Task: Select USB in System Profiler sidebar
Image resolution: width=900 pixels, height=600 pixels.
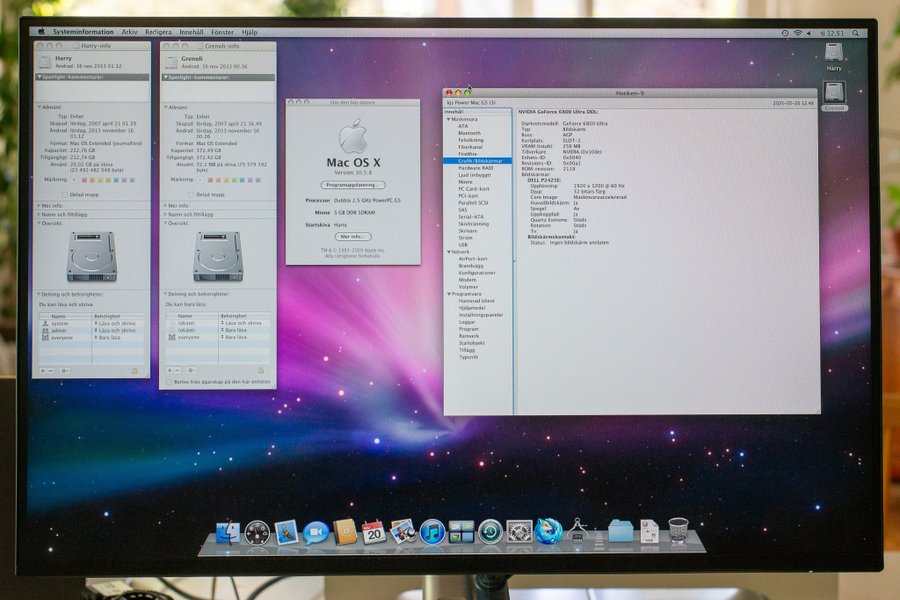Action: (x=463, y=245)
